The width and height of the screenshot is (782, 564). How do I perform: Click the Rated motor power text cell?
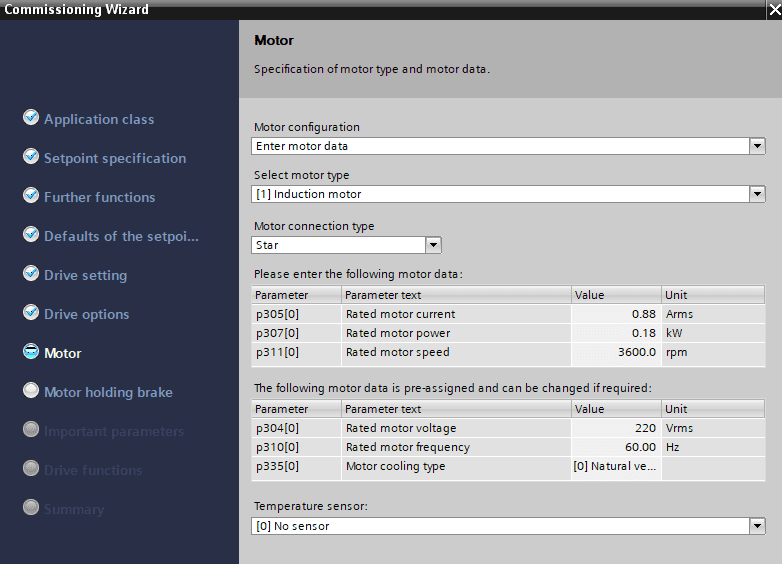456,333
